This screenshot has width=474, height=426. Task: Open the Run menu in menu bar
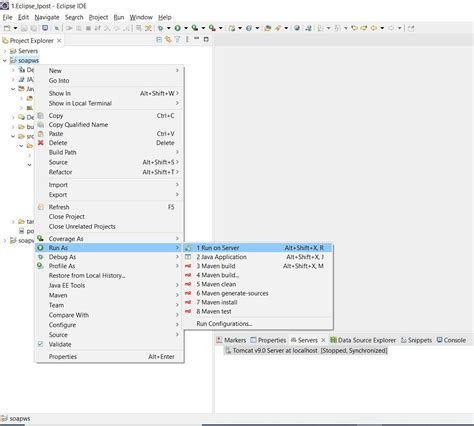(x=119, y=17)
